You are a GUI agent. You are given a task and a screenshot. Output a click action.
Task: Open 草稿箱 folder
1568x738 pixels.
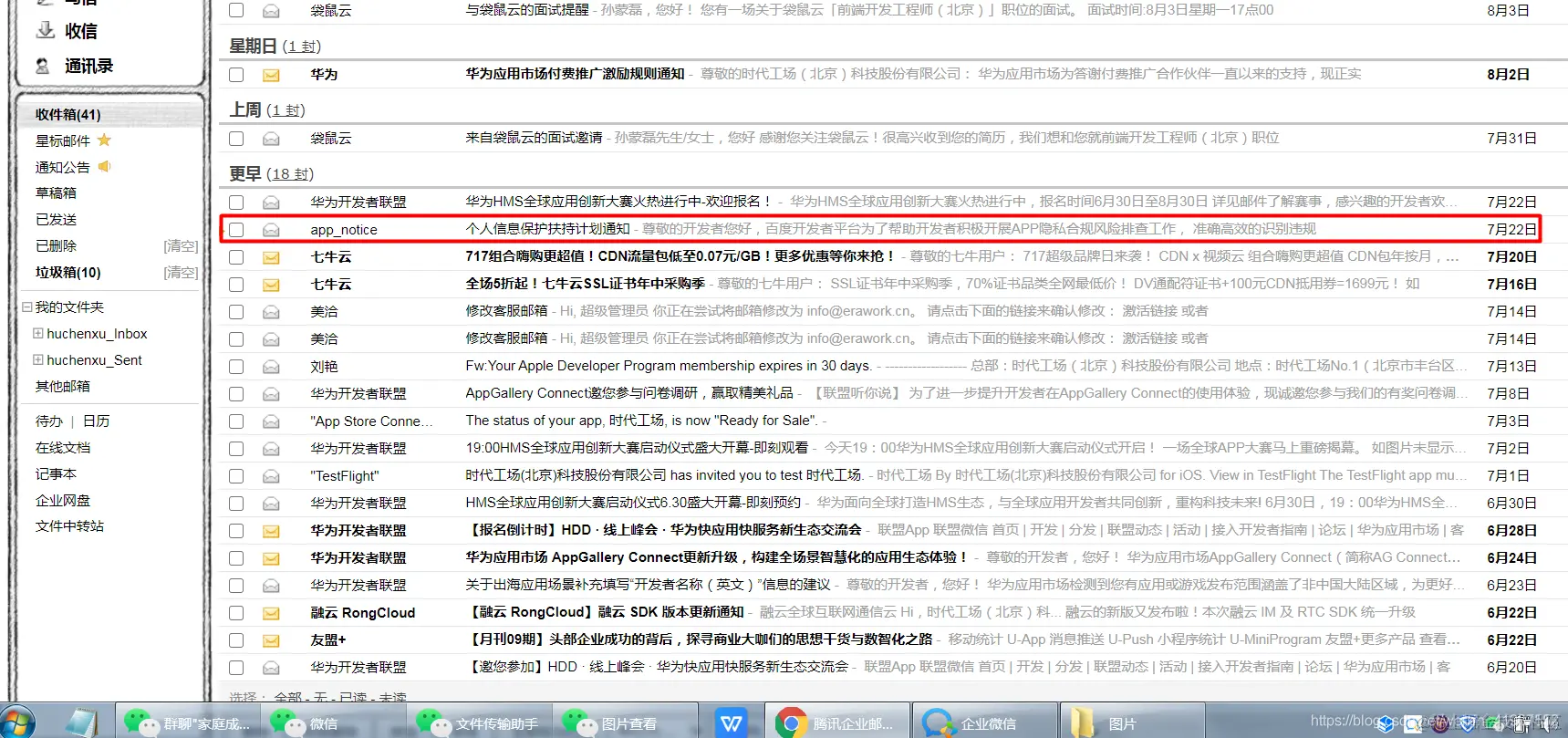[x=56, y=192]
